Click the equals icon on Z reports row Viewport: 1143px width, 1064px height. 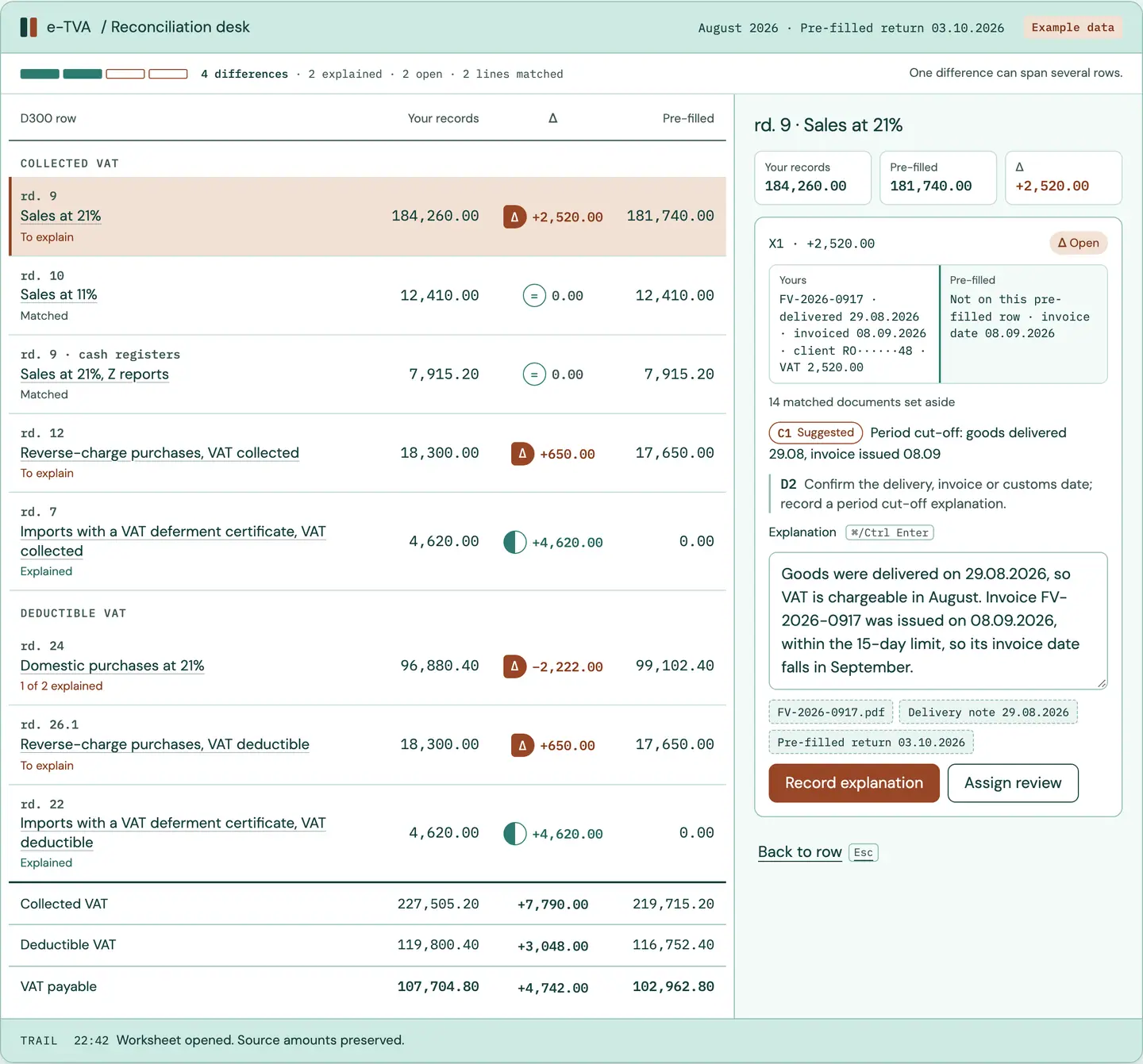(x=534, y=375)
